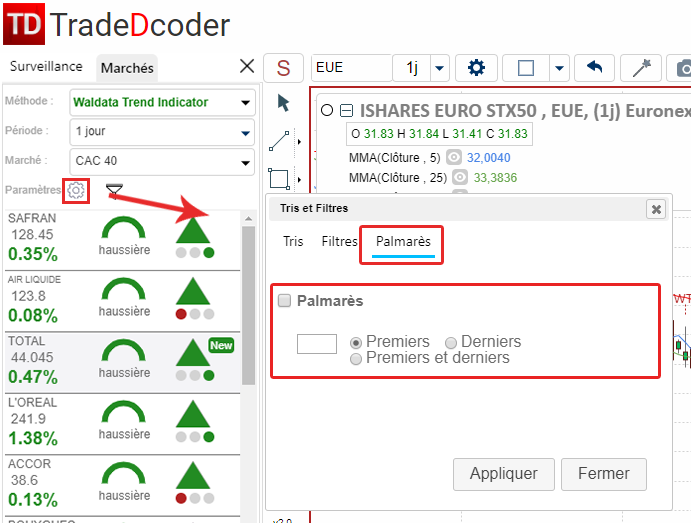Viewport: 691px width, 523px height.
Task: Collapse the ISHARES chart legend minus icon
Action: (x=347, y=110)
